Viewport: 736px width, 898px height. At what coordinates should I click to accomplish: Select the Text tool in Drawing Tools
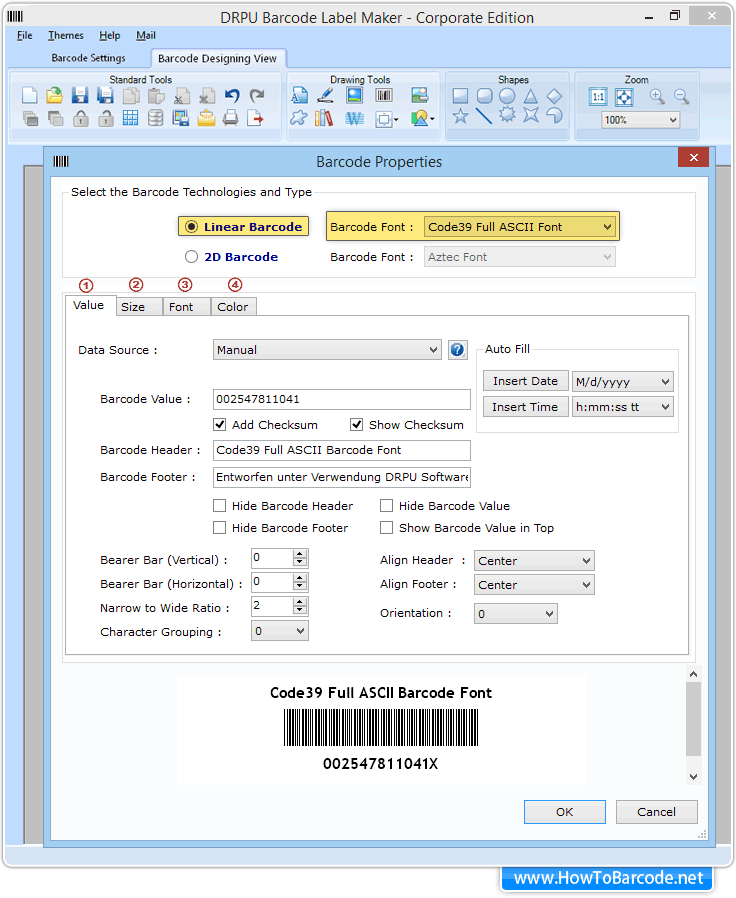tap(299, 96)
